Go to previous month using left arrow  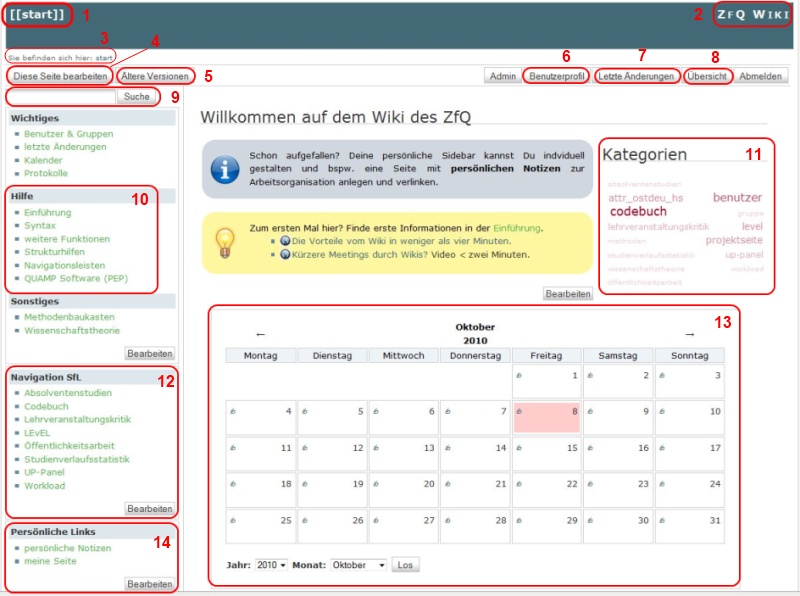(260, 334)
